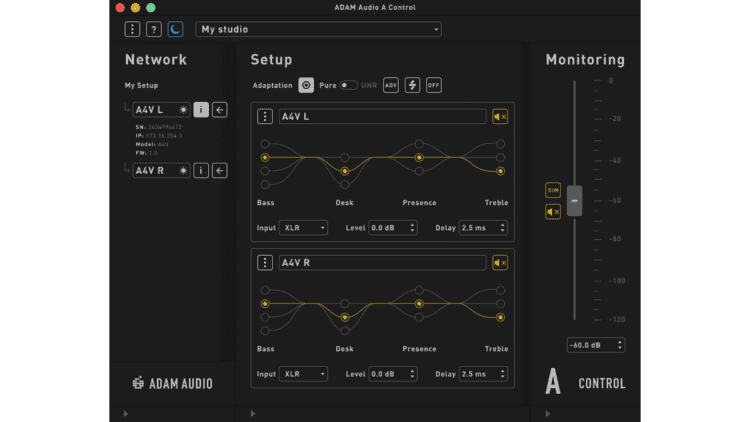The image size is (750, 422).
Task: Select the active Desk cut node for A4V R
Action: point(344,317)
